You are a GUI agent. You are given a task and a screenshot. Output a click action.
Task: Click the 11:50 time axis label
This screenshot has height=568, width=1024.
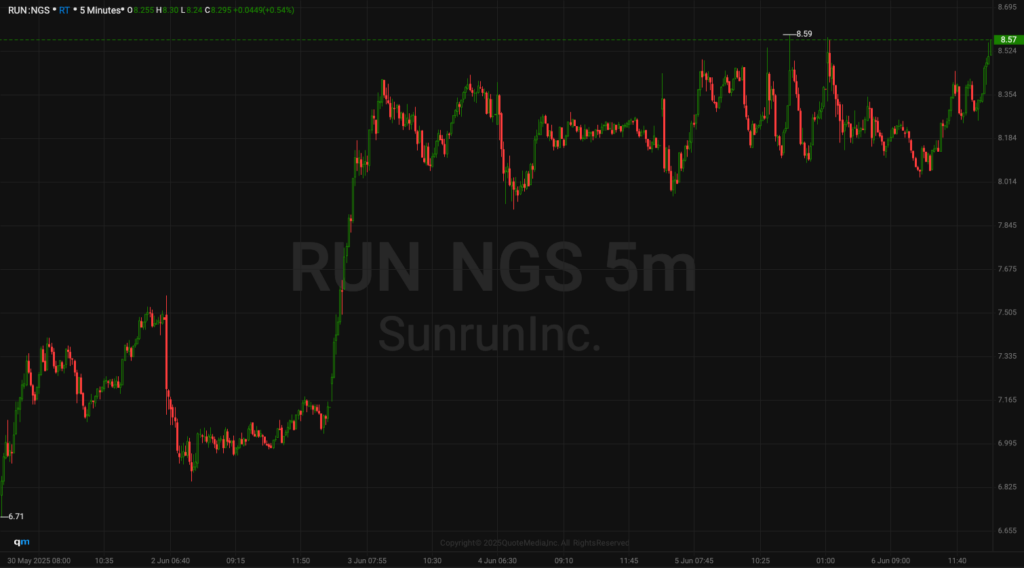click(301, 561)
